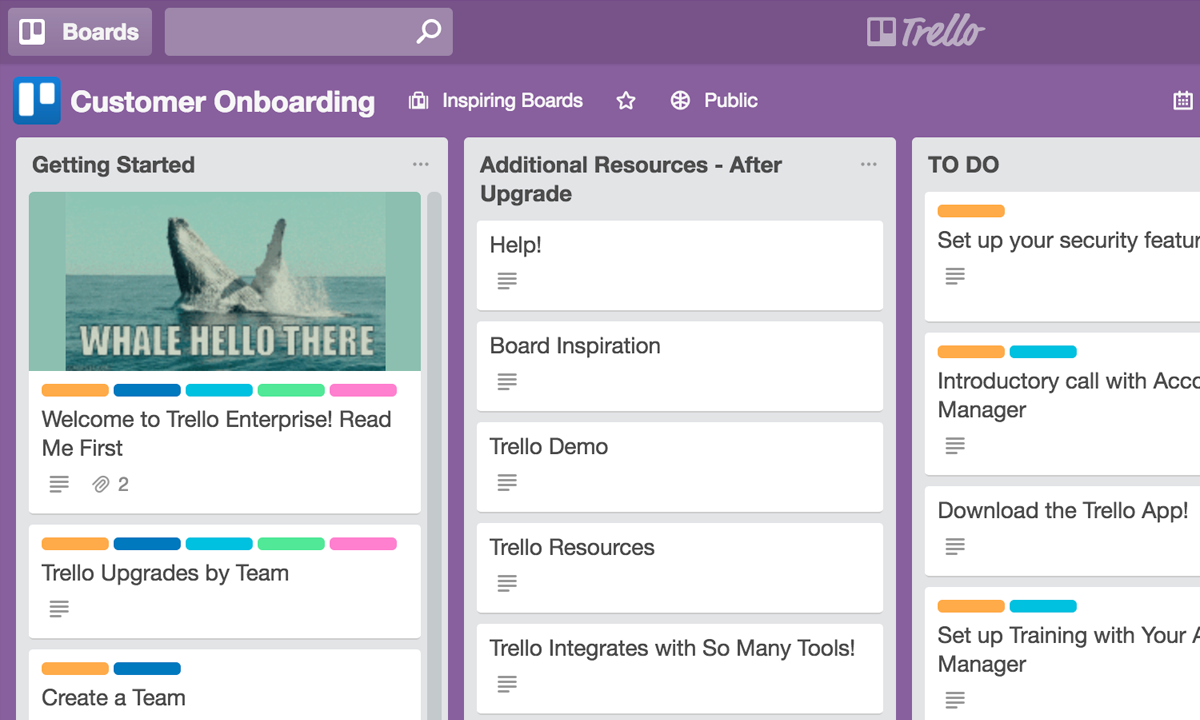
Task: Rename the Customer Onboarding board title
Action: [223, 102]
